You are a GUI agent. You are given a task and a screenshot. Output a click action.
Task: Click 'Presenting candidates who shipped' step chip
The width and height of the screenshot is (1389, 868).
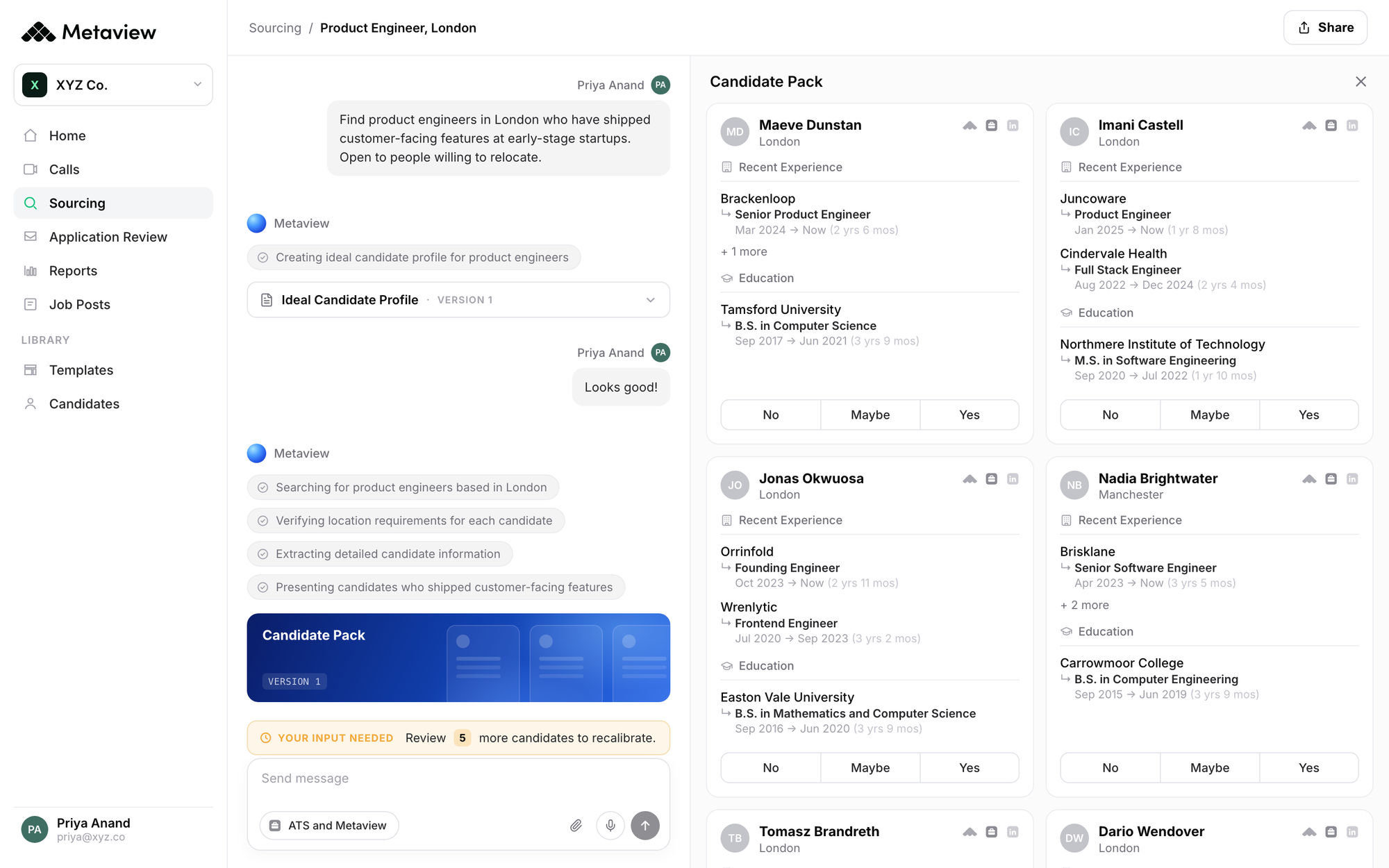point(436,587)
